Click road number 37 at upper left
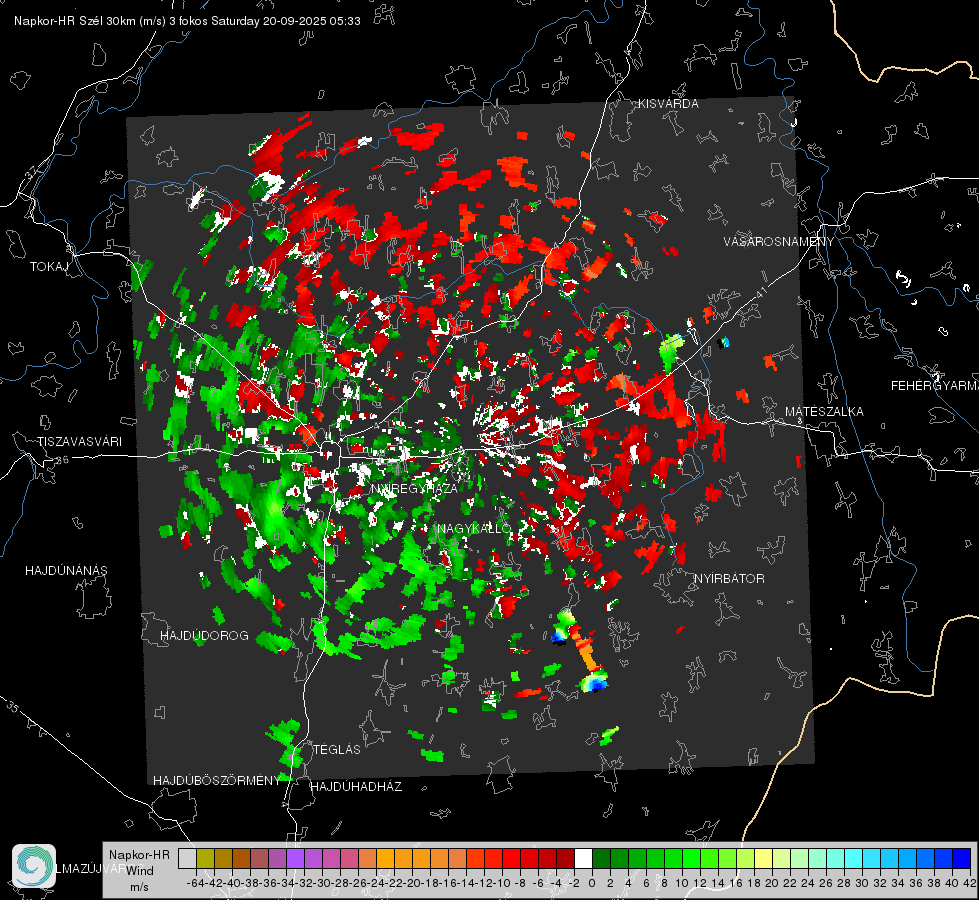 32,172
